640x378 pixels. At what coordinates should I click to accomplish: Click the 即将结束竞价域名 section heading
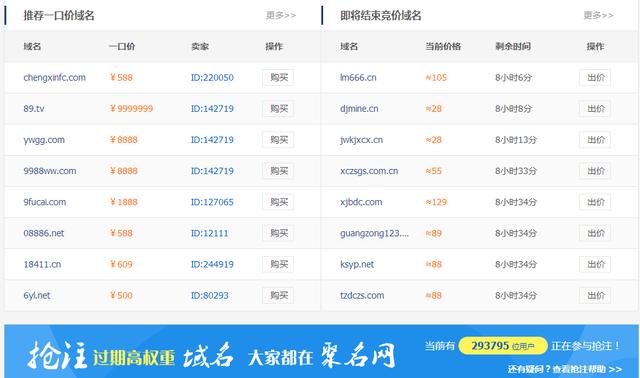click(x=380, y=16)
